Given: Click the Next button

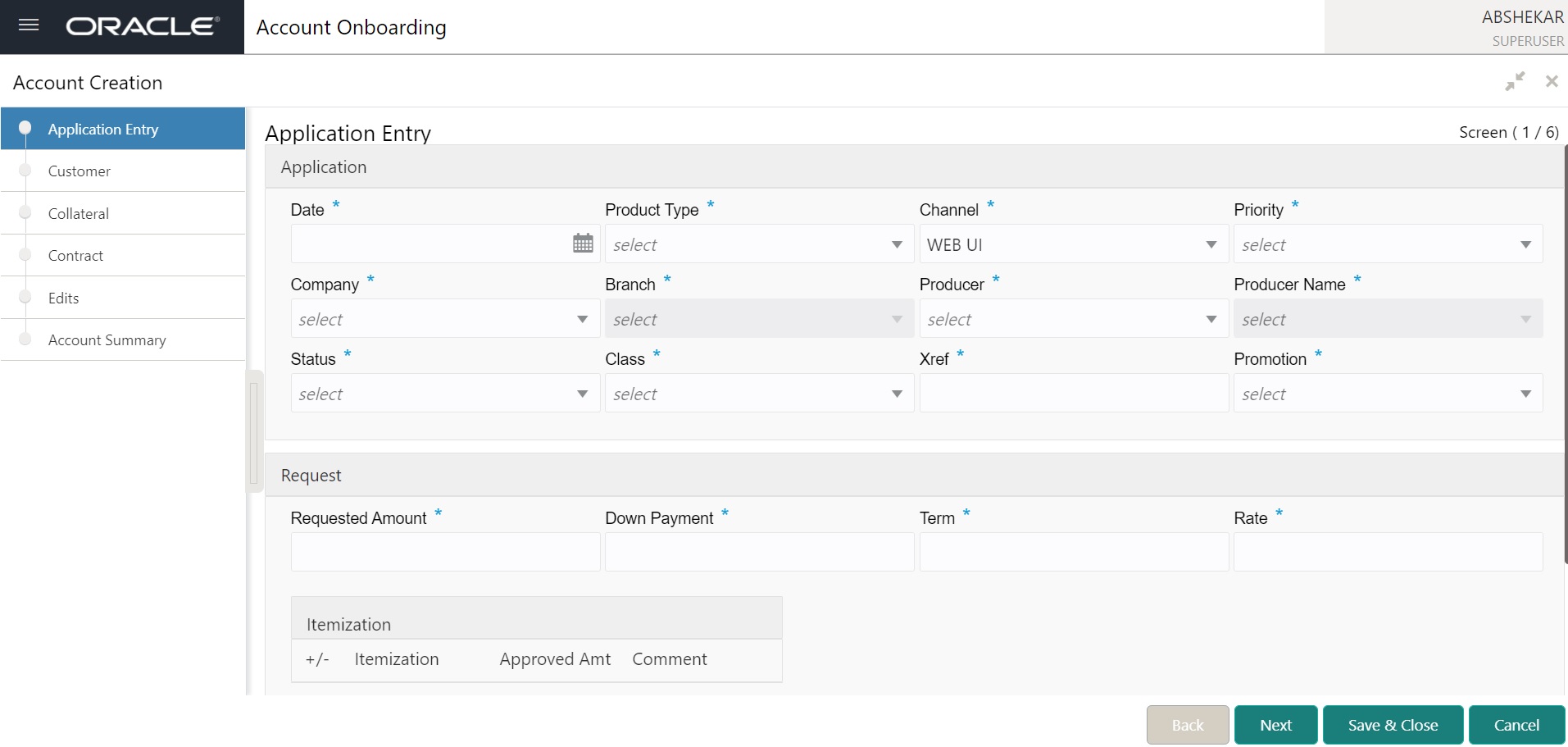Looking at the screenshot, I should [x=1275, y=725].
